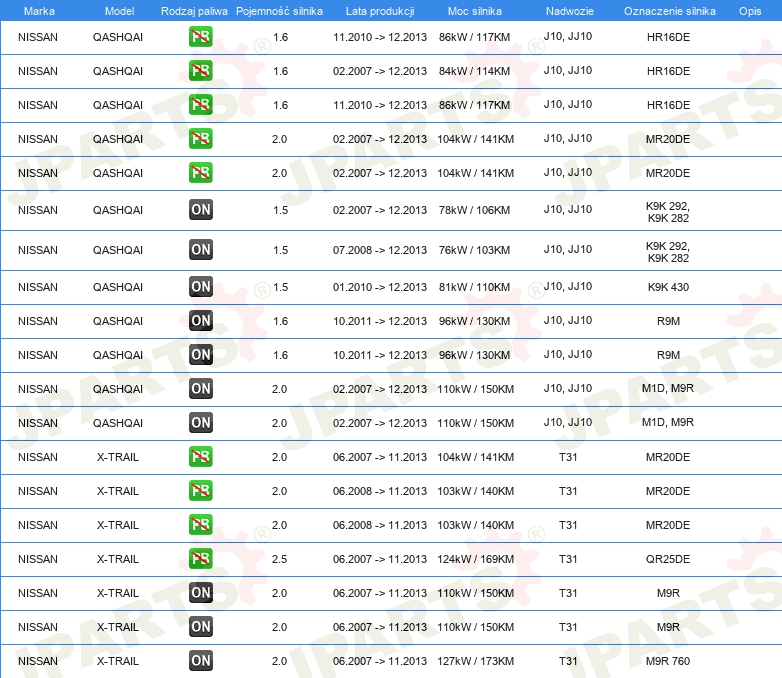Click the Moc silnika column header
This screenshot has height=678, width=782.
(x=475, y=11)
